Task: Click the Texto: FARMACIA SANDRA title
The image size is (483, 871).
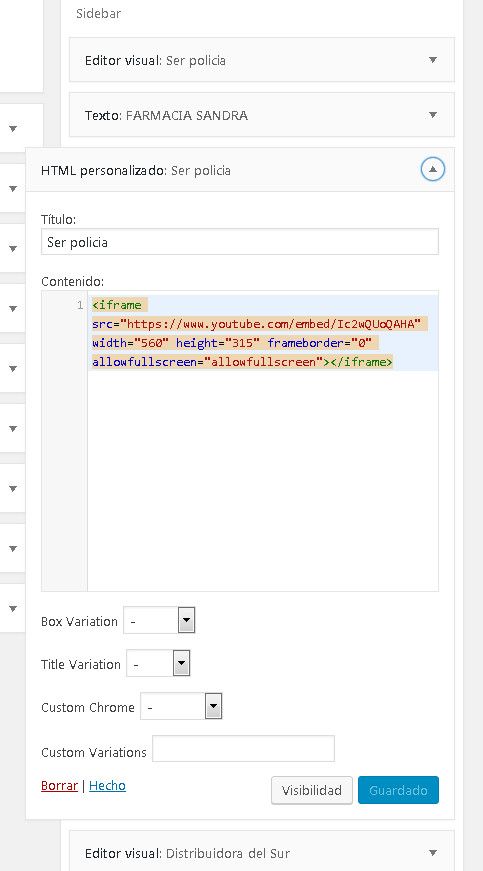Action: point(167,116)
